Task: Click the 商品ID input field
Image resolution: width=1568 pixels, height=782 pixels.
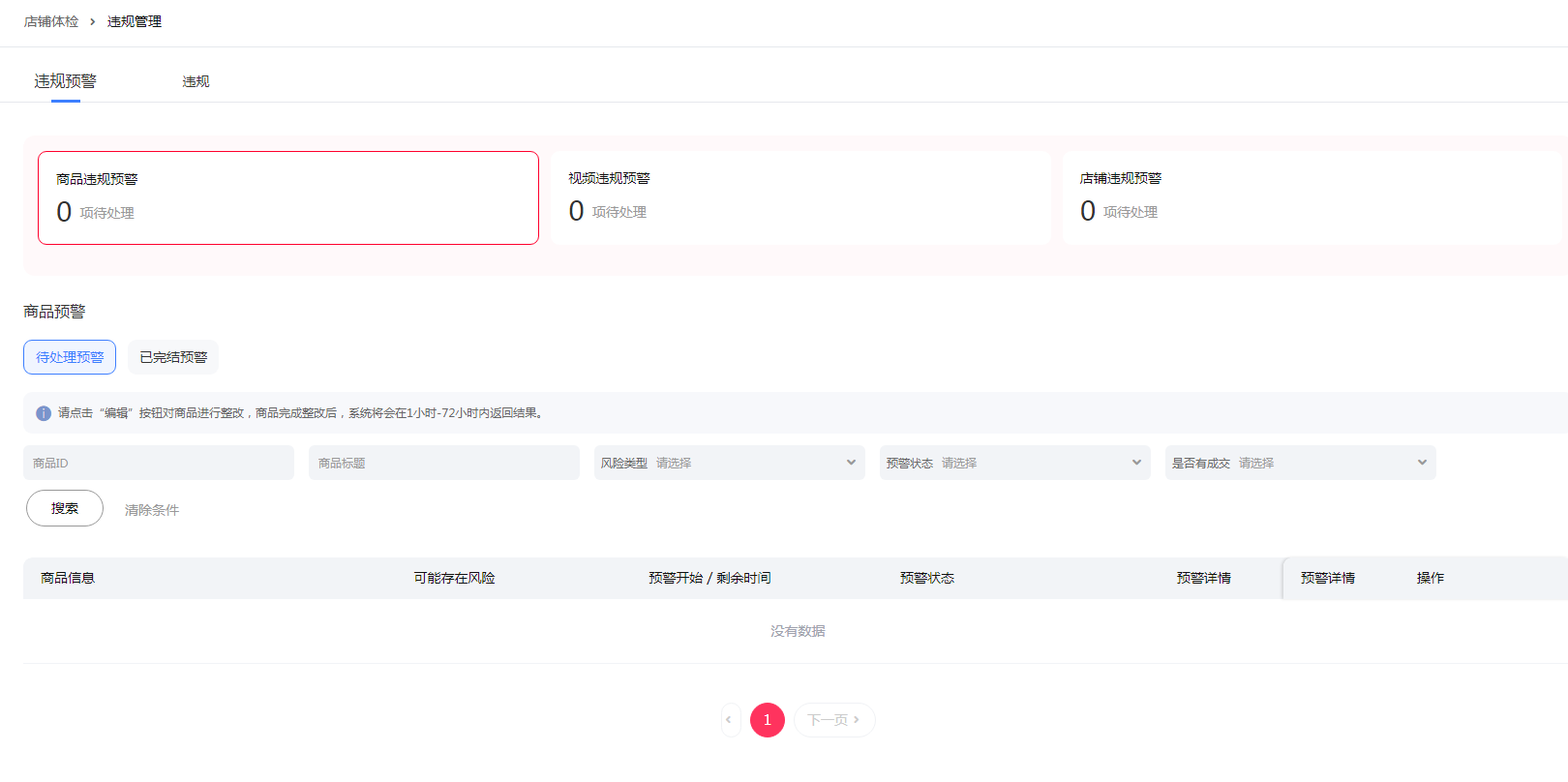Action: tap(159, 463)
